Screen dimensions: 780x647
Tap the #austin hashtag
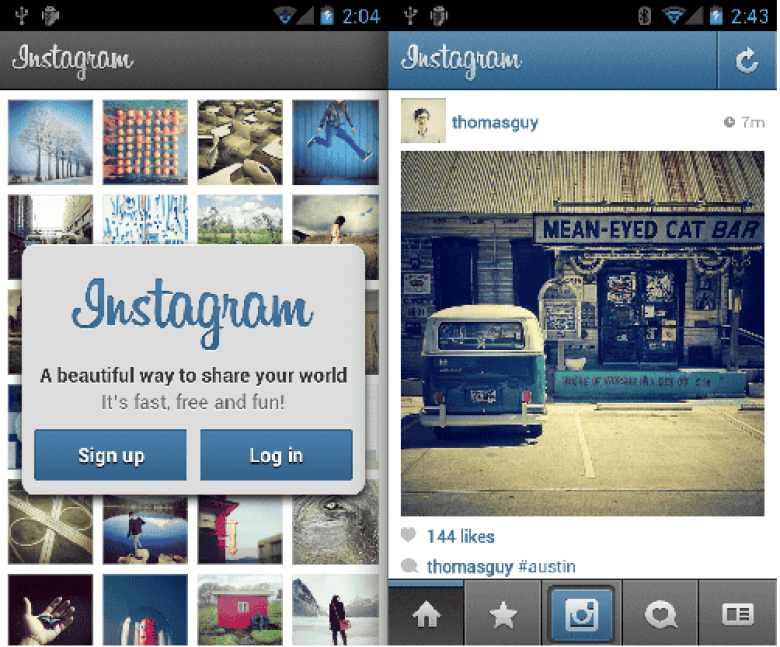[x=547, y=566]
